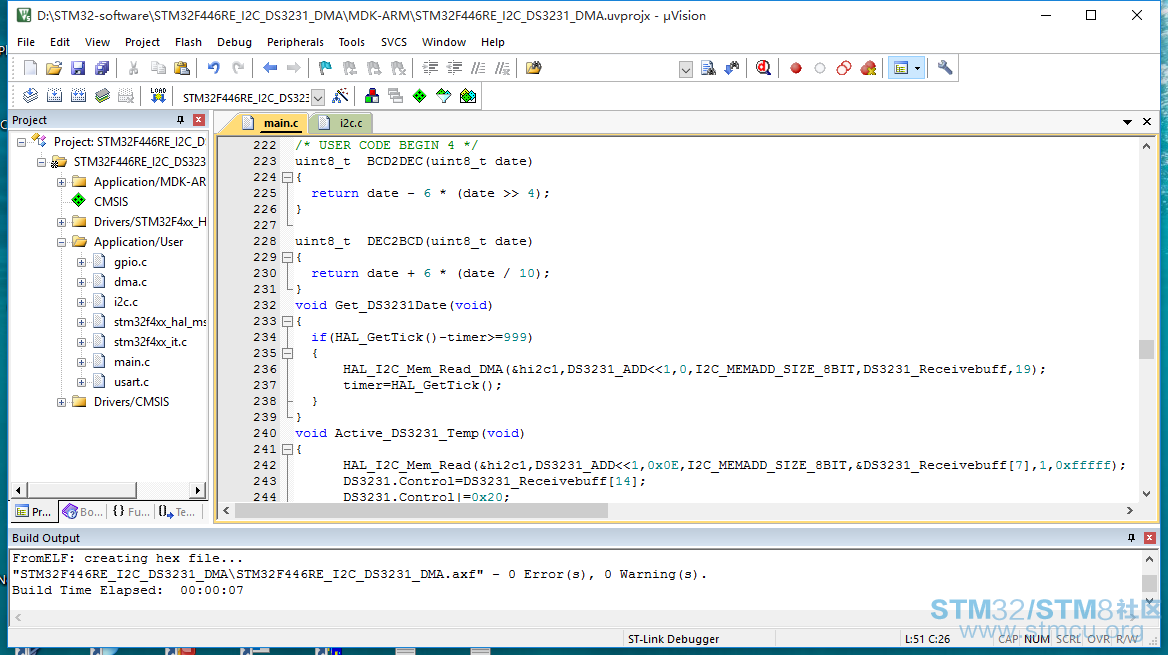Build target files icon
1168x655 pixels.
pos(54,95)
